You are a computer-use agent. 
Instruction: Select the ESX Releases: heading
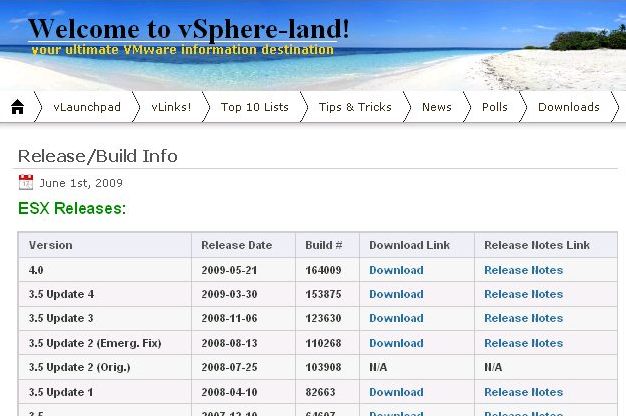click(72, 208)
